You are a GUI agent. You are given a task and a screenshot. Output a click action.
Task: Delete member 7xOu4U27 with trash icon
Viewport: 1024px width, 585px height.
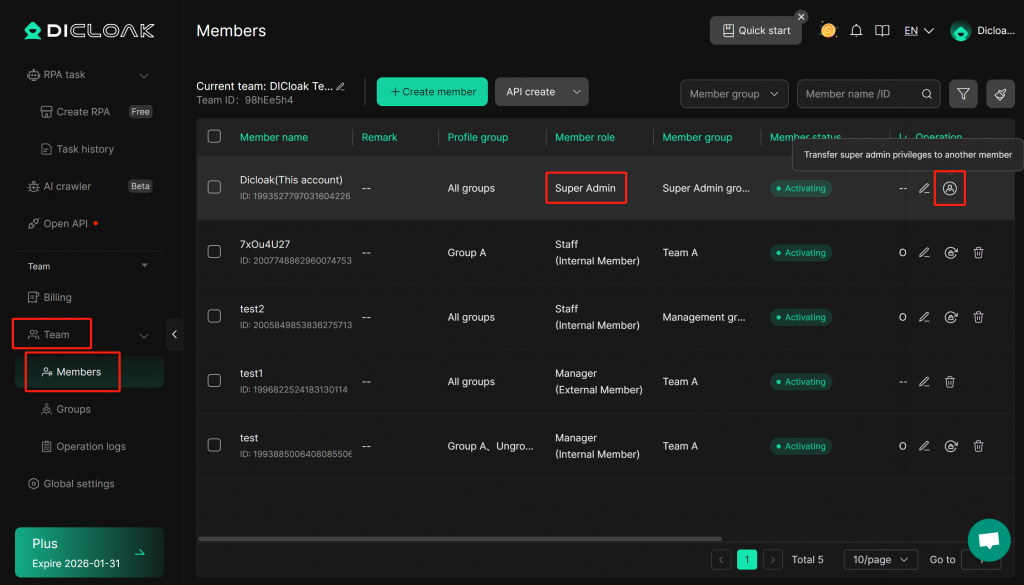[x=978, y=253]
